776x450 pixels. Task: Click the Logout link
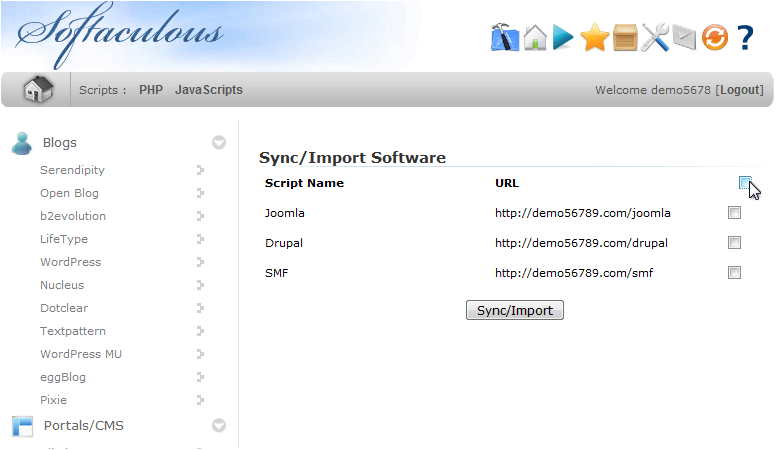[x=741, y=90]
